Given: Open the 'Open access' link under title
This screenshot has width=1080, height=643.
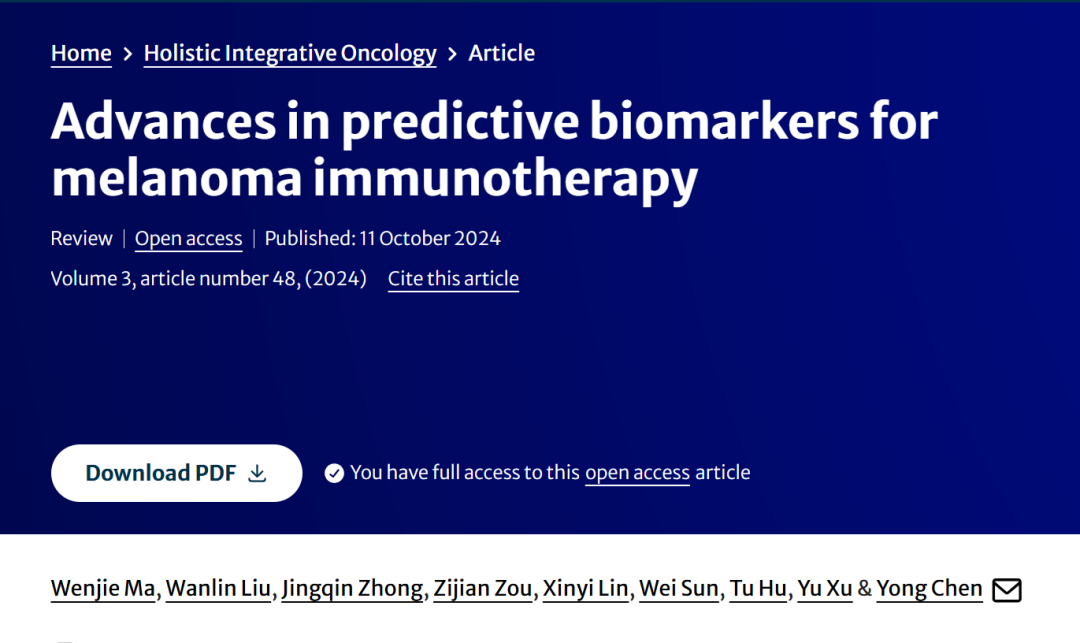Looking at the screenshot, I should tap(189, 238).
